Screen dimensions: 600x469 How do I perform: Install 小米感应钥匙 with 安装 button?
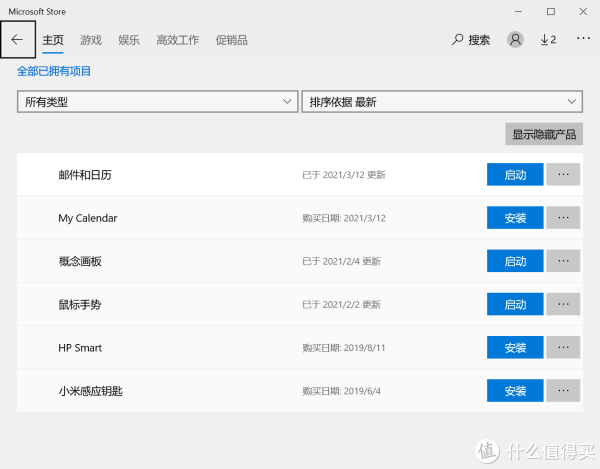tap(515, 391)
